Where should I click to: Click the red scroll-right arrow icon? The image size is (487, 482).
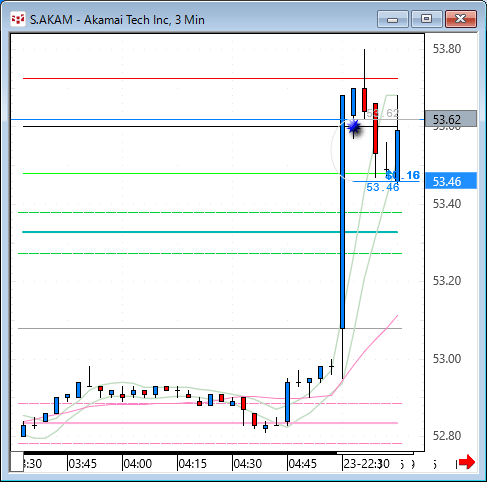click(467, 462)
